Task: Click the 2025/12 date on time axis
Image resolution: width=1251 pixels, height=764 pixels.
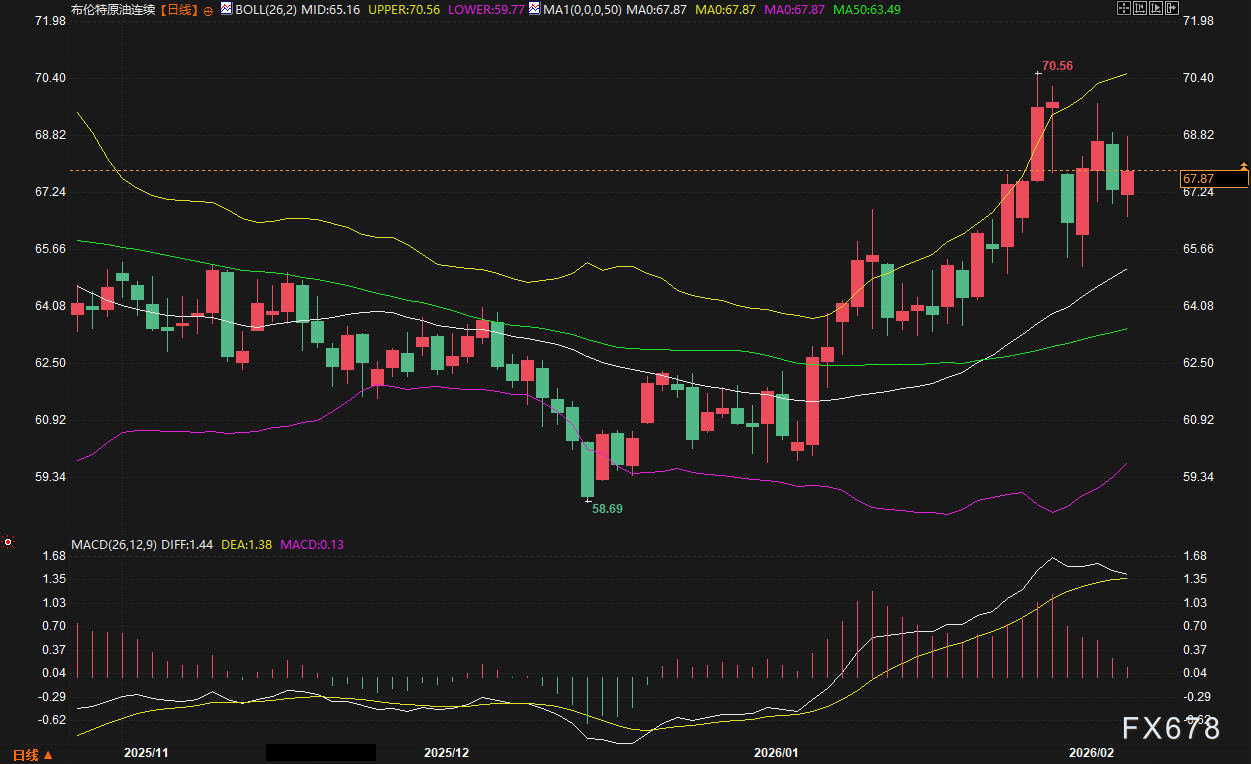Action: pos(446,752)
